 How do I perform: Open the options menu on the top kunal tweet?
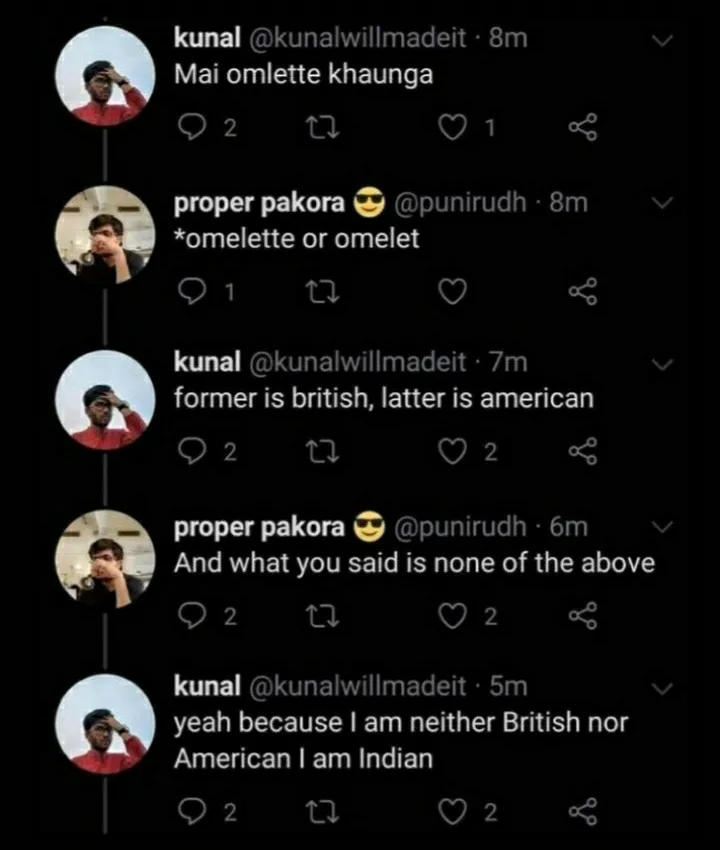tap(660, 38)
